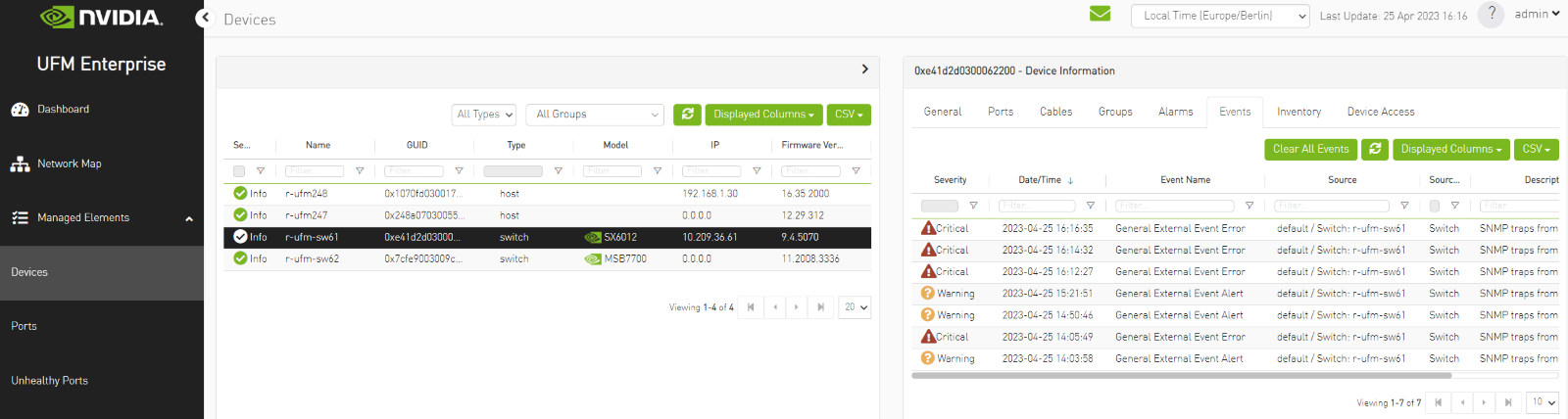
Task: Click the Event Name filter funnel icon
Action: point(1249,206)
